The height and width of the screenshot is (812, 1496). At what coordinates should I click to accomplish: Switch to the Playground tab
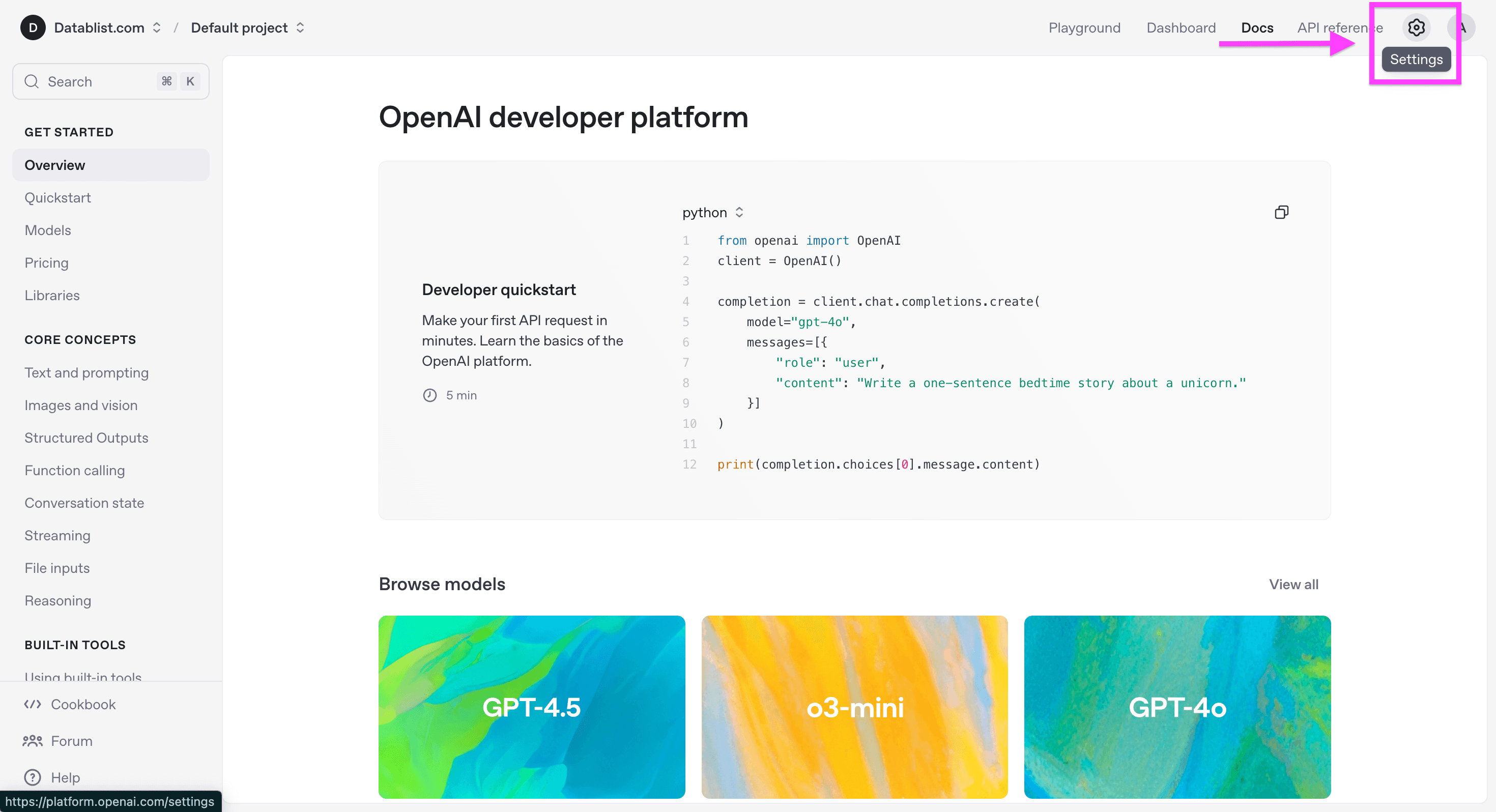[x=1084, y=27]
